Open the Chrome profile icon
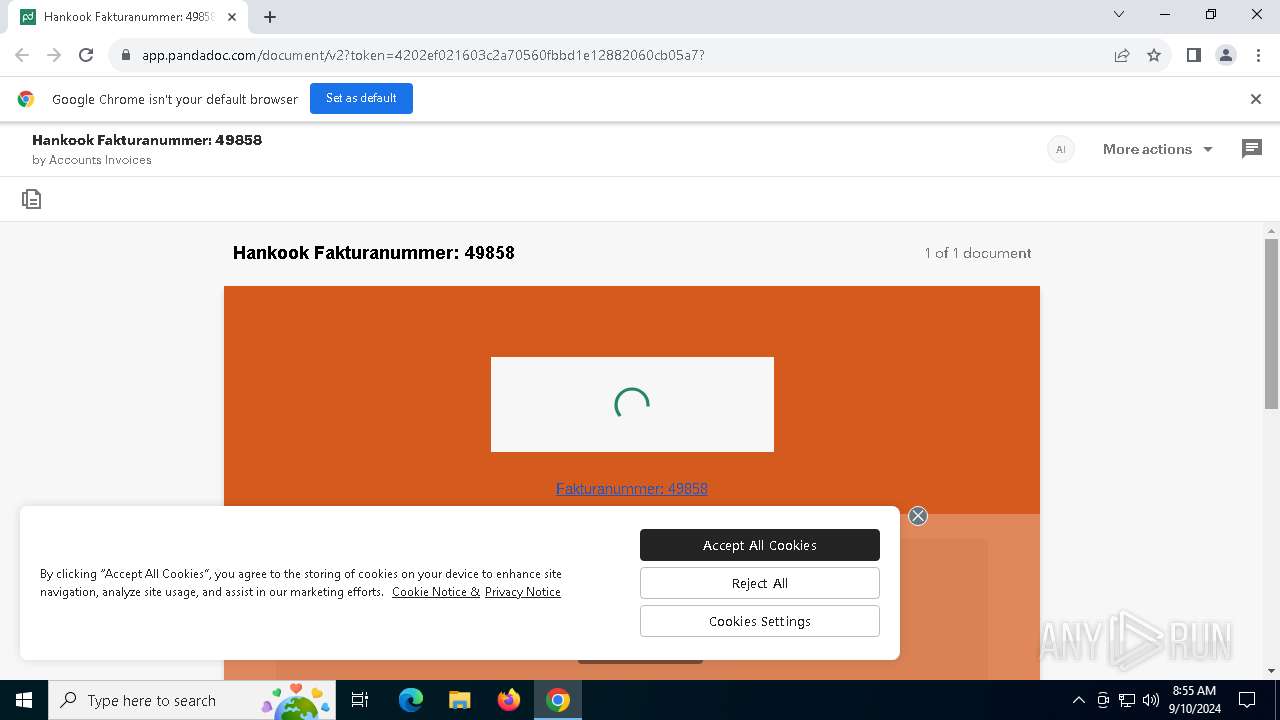This screenshot has width=1280, height=720. point(1226,55)
